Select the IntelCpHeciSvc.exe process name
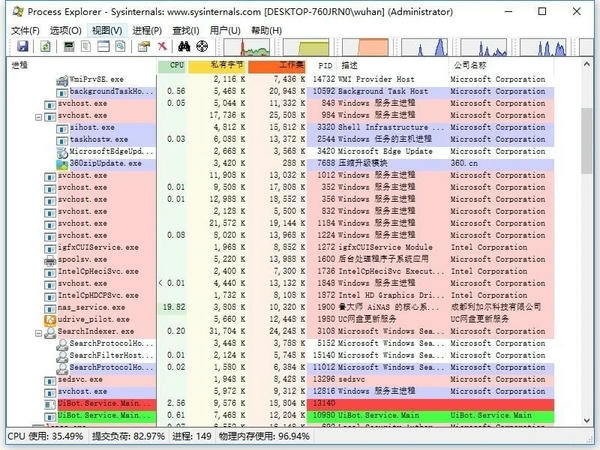The width and height of the screenshot is (600, 450). (x=98, y=272)
